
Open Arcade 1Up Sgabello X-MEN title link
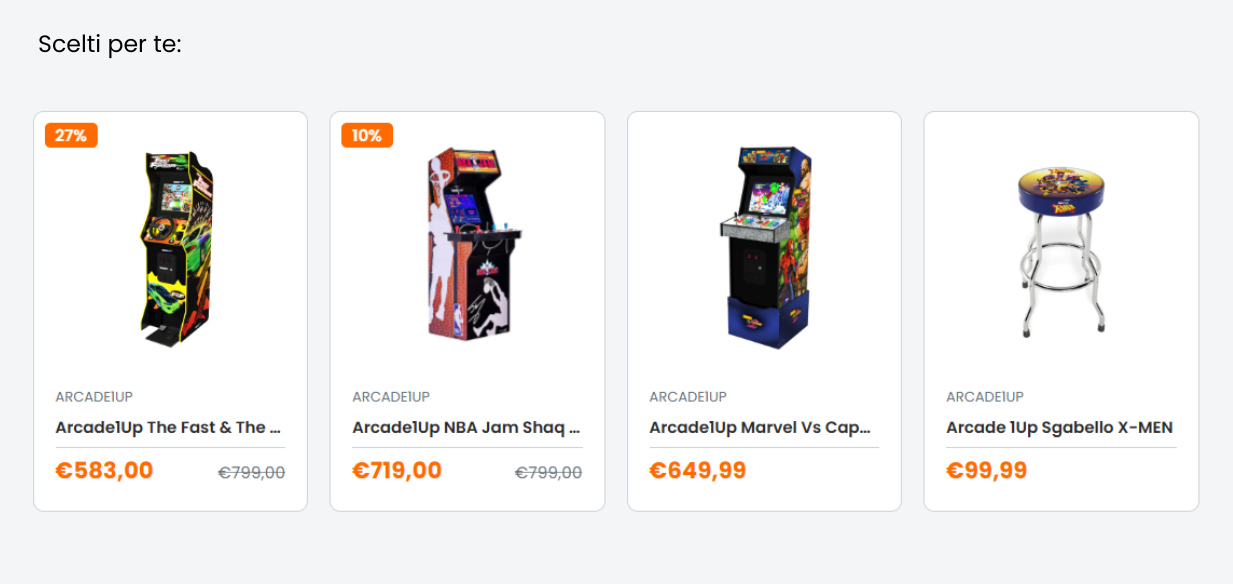[x=1059, y=427]
